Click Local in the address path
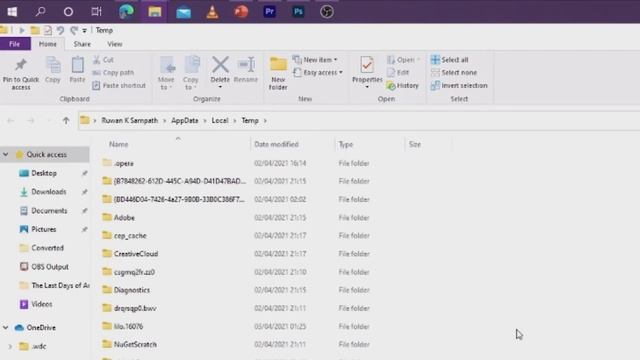Viewport: 640px width, 360px height. click(220, 120)
